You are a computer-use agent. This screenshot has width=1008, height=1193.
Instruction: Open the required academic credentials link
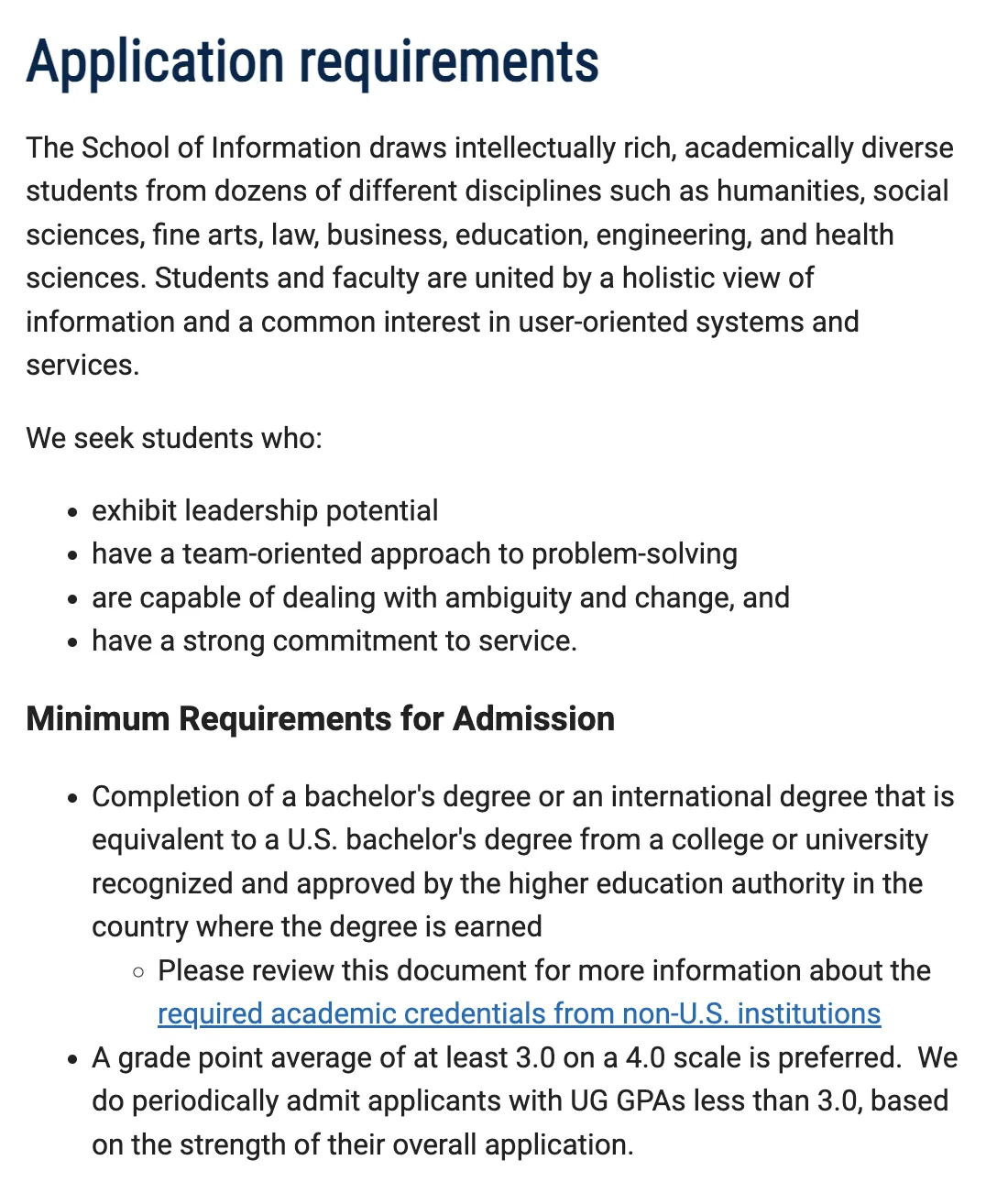[x=519, y=1014]
